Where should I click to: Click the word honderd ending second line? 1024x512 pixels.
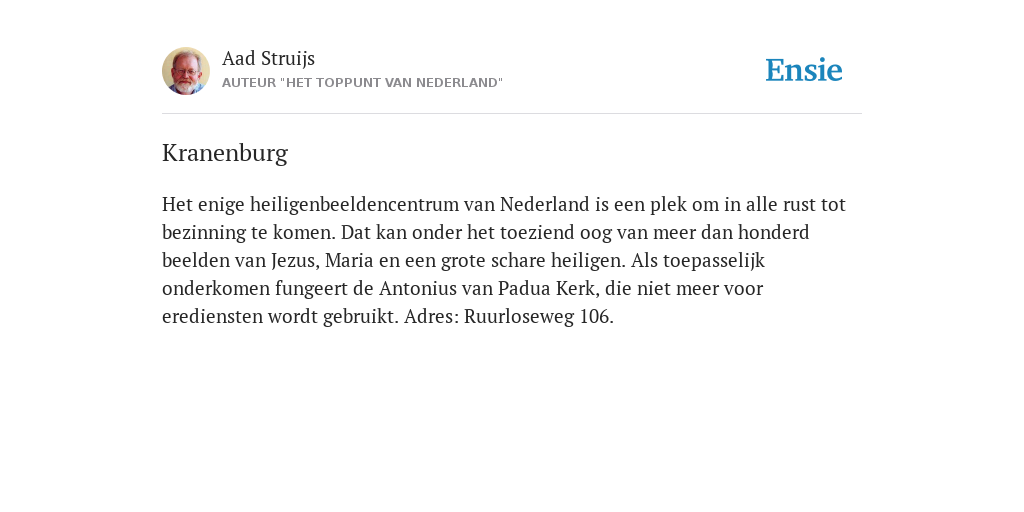[775, 232]
